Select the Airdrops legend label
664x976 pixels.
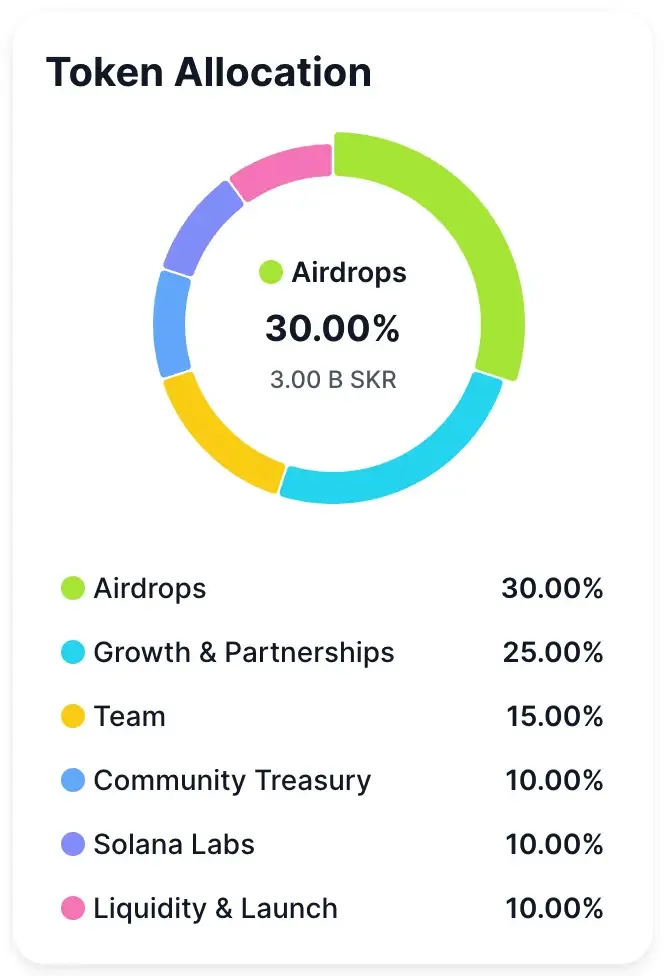(150, 588)
